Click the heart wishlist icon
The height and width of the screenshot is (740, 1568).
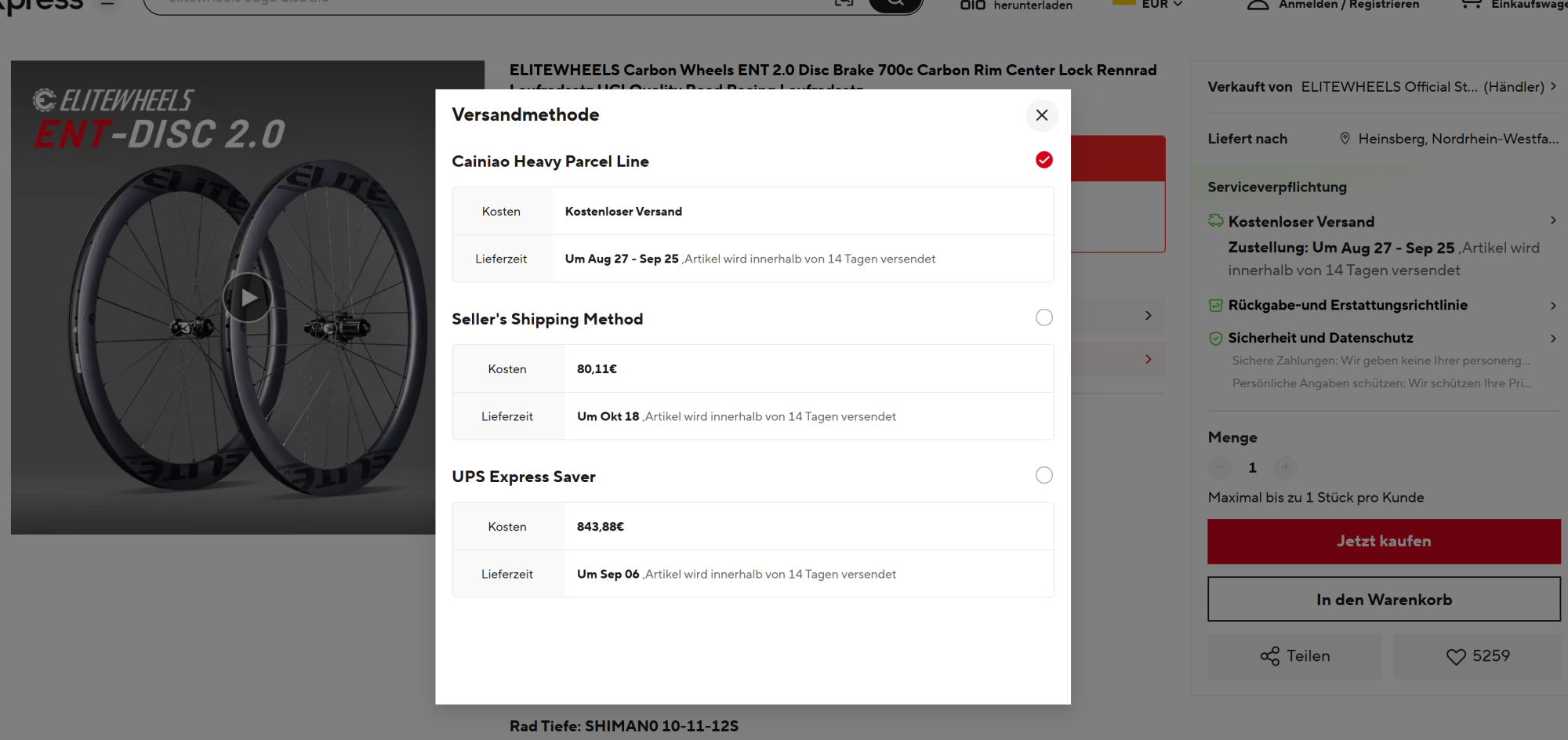[1456, 657]
